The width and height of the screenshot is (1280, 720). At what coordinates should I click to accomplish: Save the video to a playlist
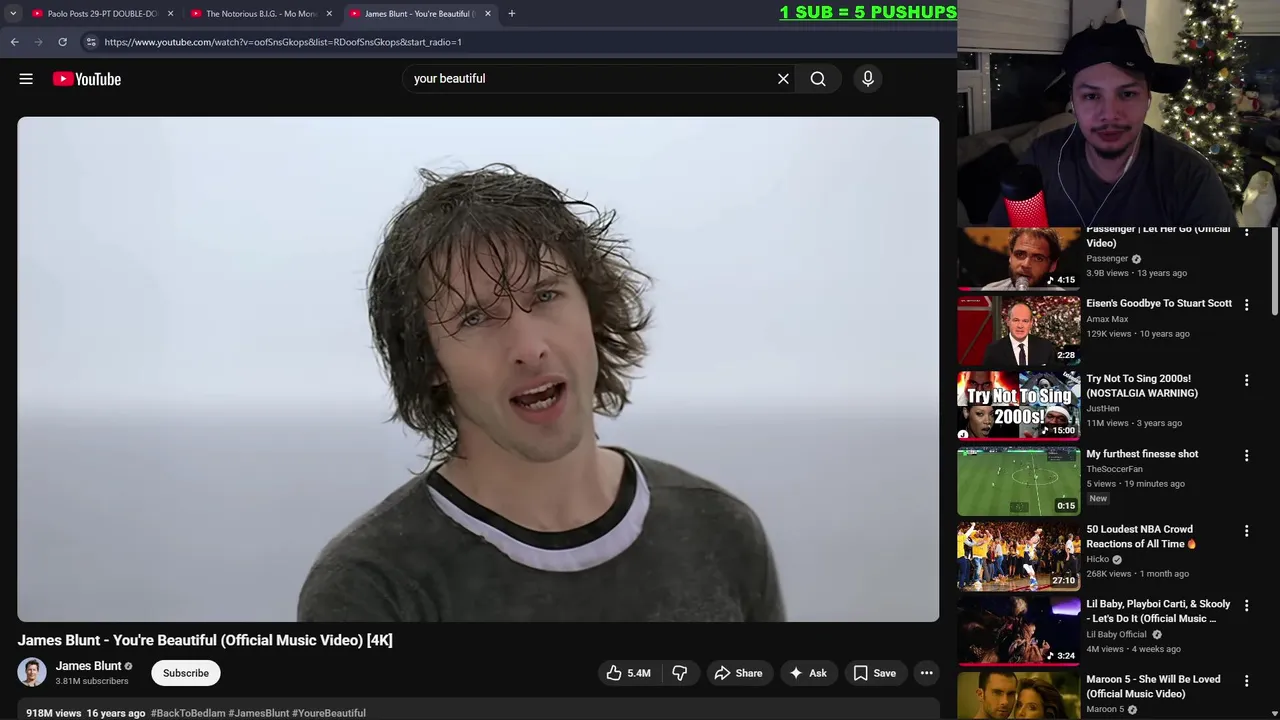click(875, 673)
